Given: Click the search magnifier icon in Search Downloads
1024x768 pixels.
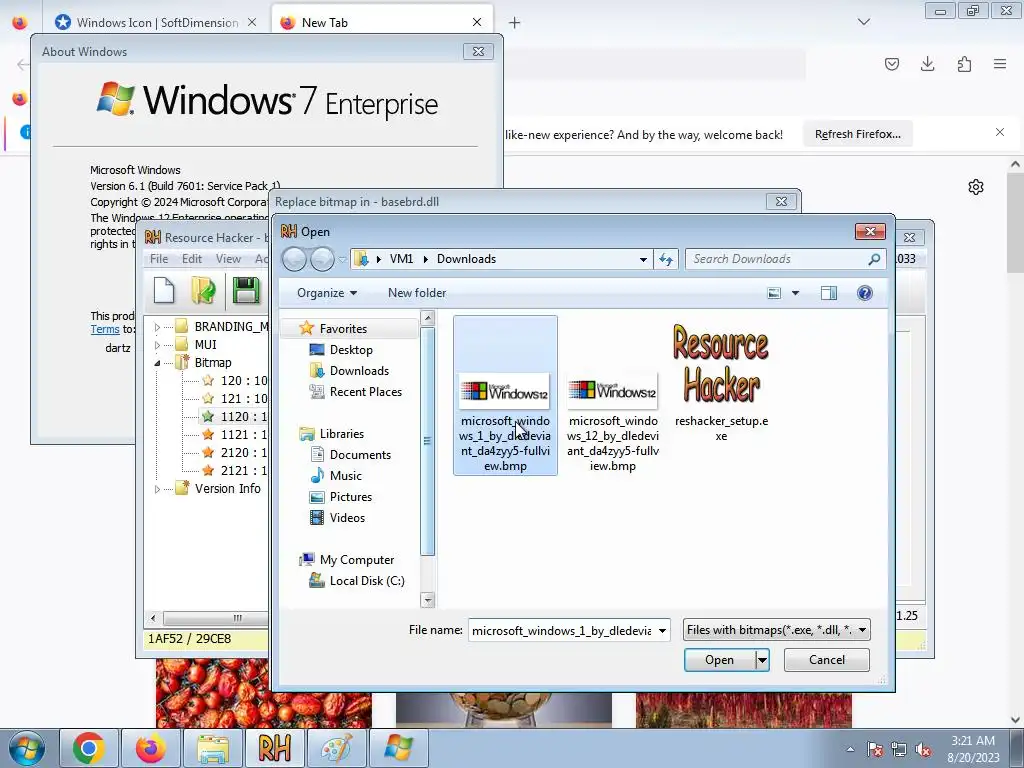Looking at the screenshot, I should point(874,259).
